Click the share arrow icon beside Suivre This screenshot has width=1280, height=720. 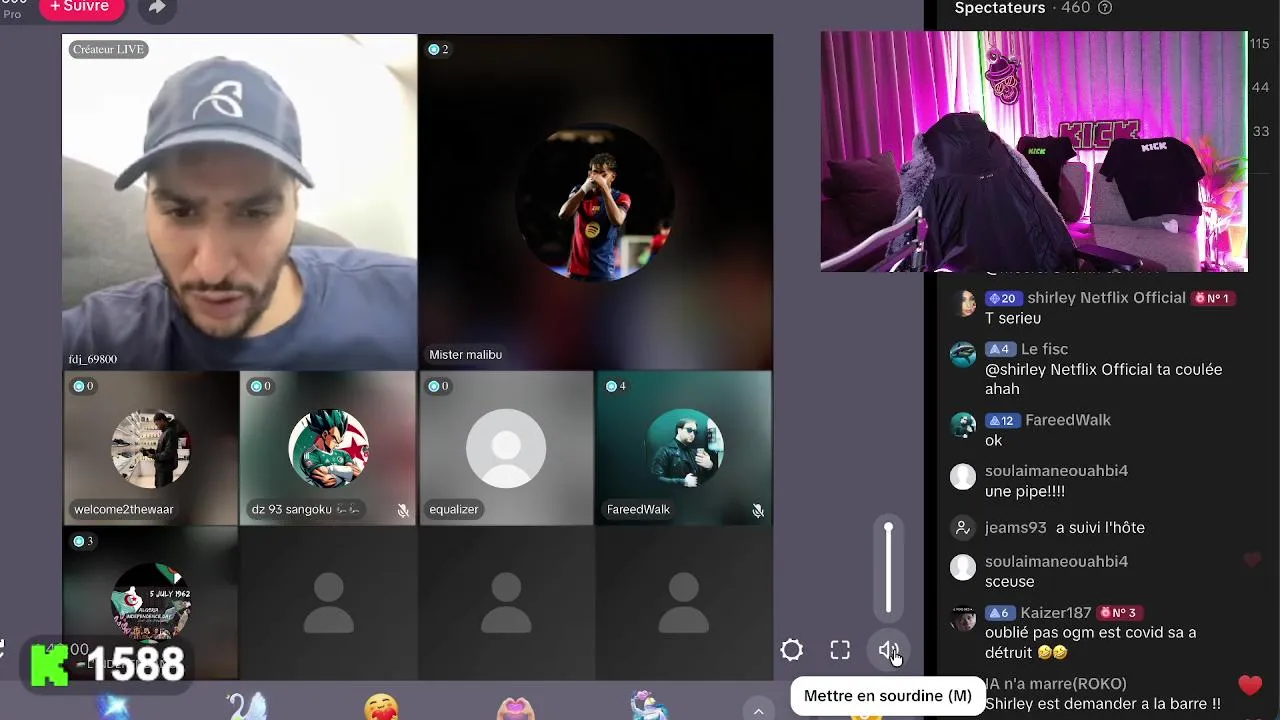(x=157, y=7)
